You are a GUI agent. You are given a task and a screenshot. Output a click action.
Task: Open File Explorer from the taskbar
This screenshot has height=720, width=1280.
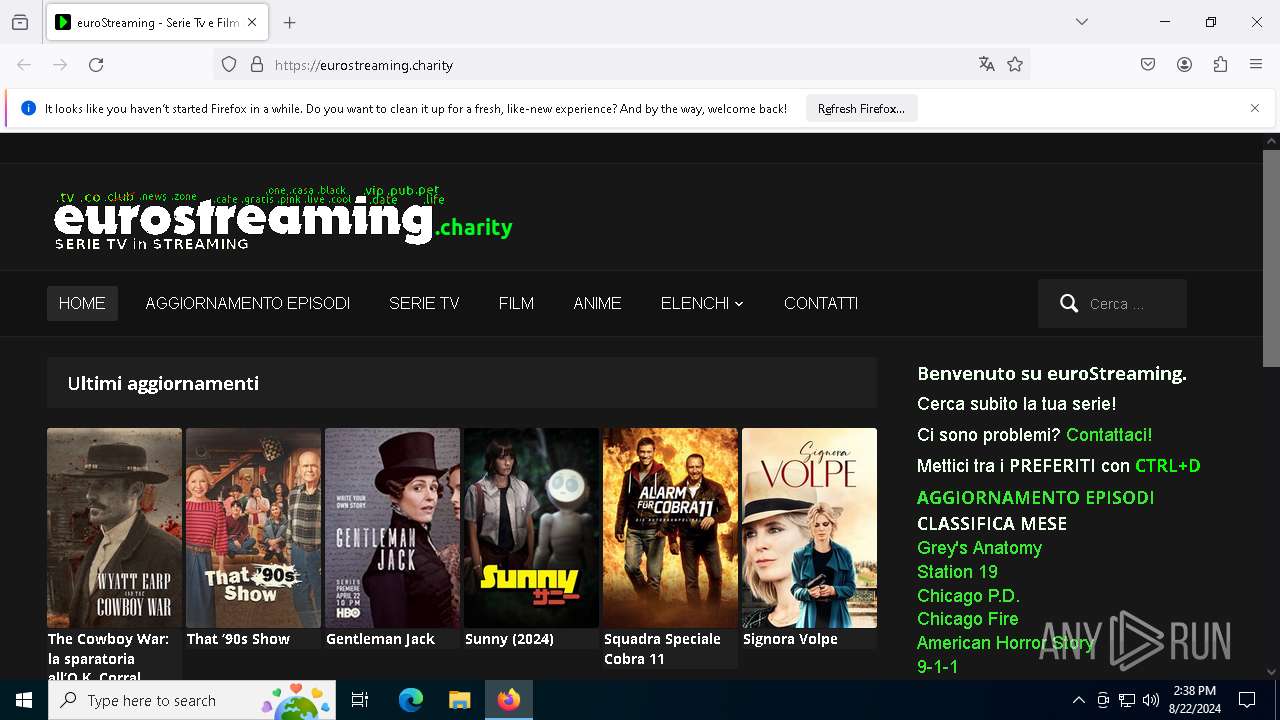(459, 700)
